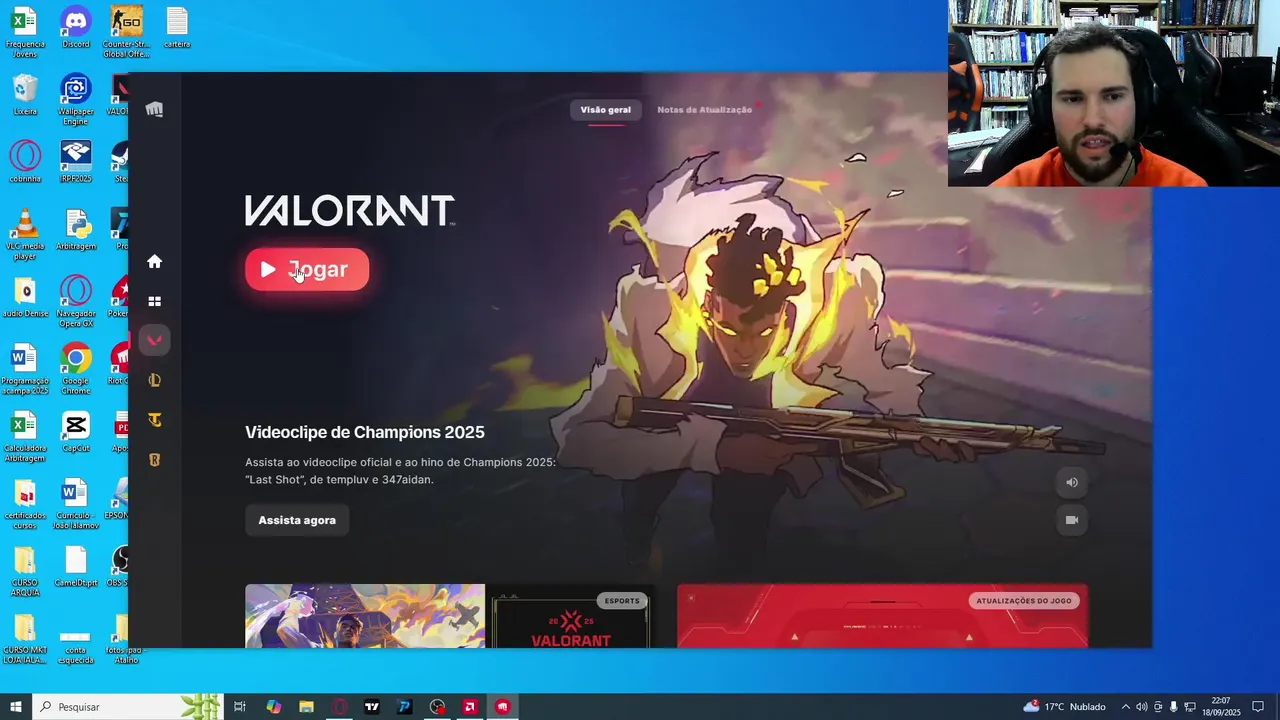Screen dimensions: 1280x720
Task: Select the Teamfight Tactics sidebar icon
Action: point(154,420)
